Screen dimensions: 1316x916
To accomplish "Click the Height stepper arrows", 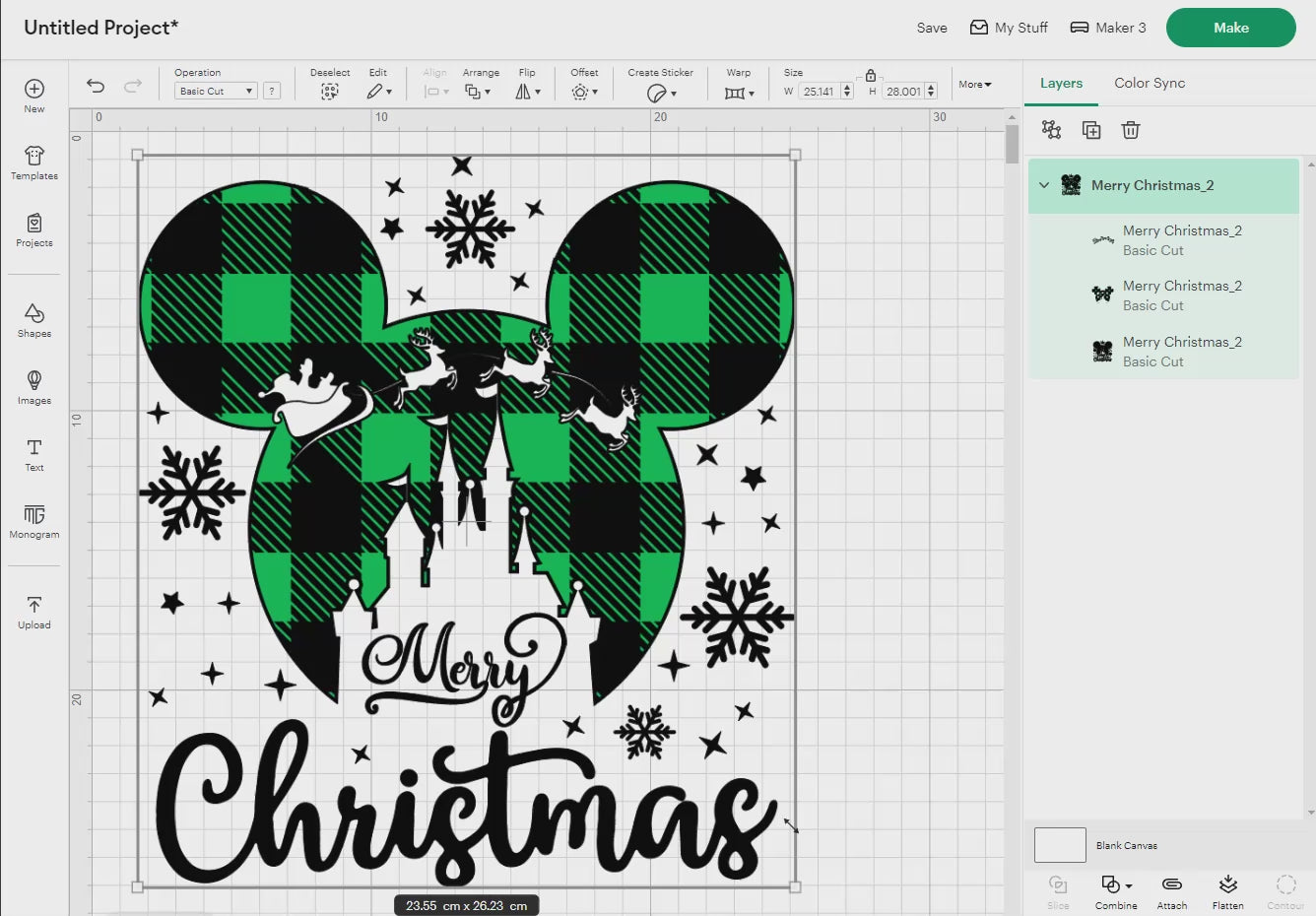I will 931,92.
